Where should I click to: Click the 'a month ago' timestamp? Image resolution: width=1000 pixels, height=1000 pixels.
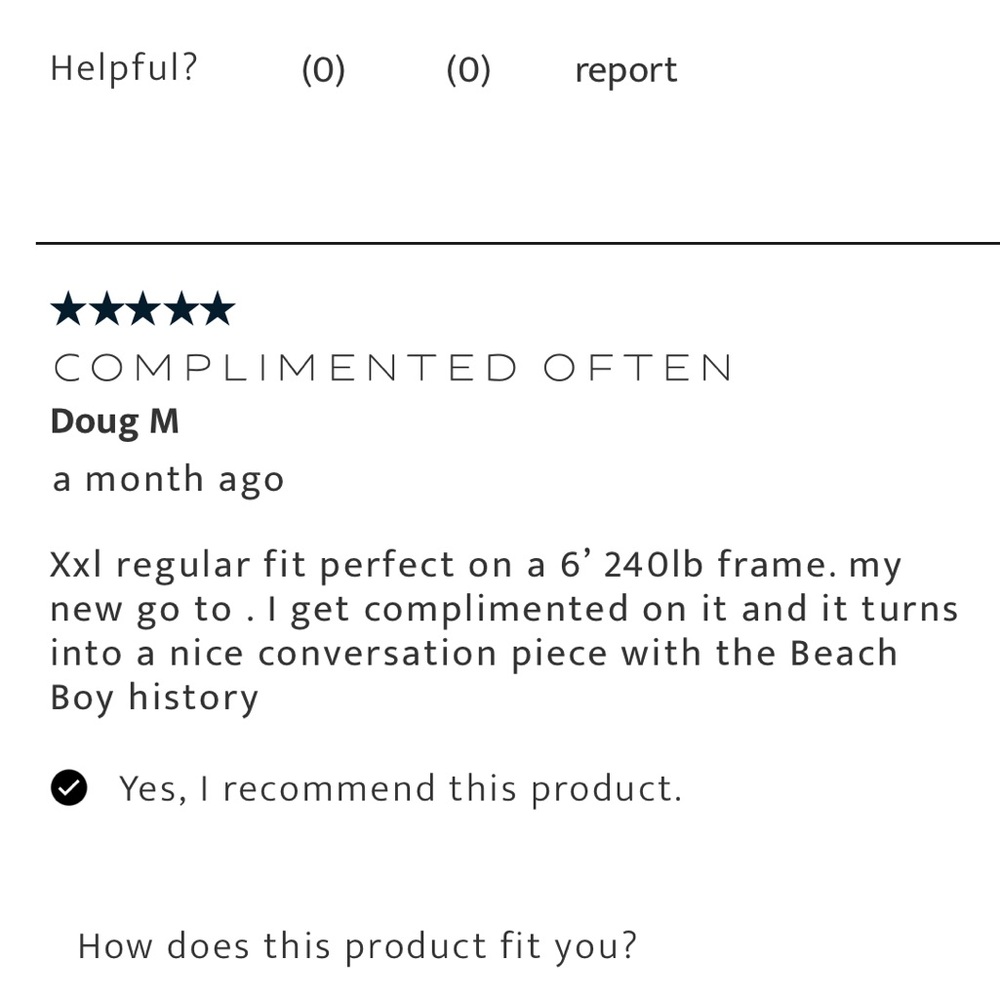click(168, 479)
